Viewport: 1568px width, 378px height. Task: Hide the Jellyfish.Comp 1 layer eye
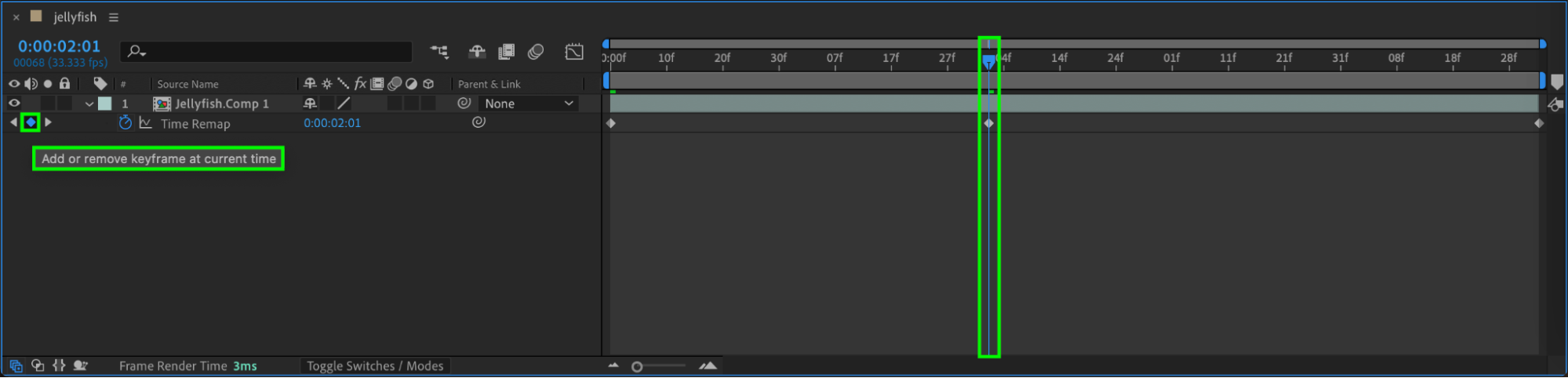pyautogui.click(x=14, y=103)
